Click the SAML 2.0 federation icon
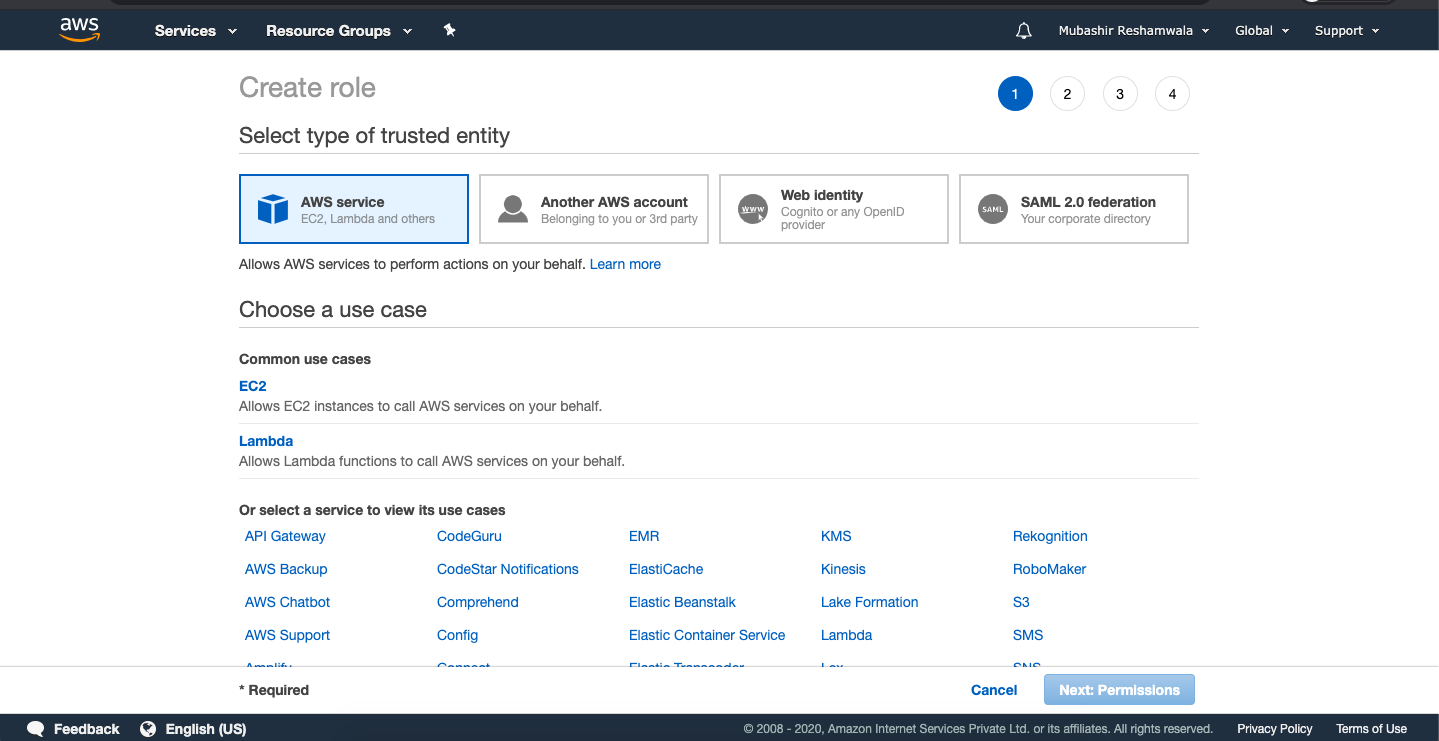 point(993,209)
